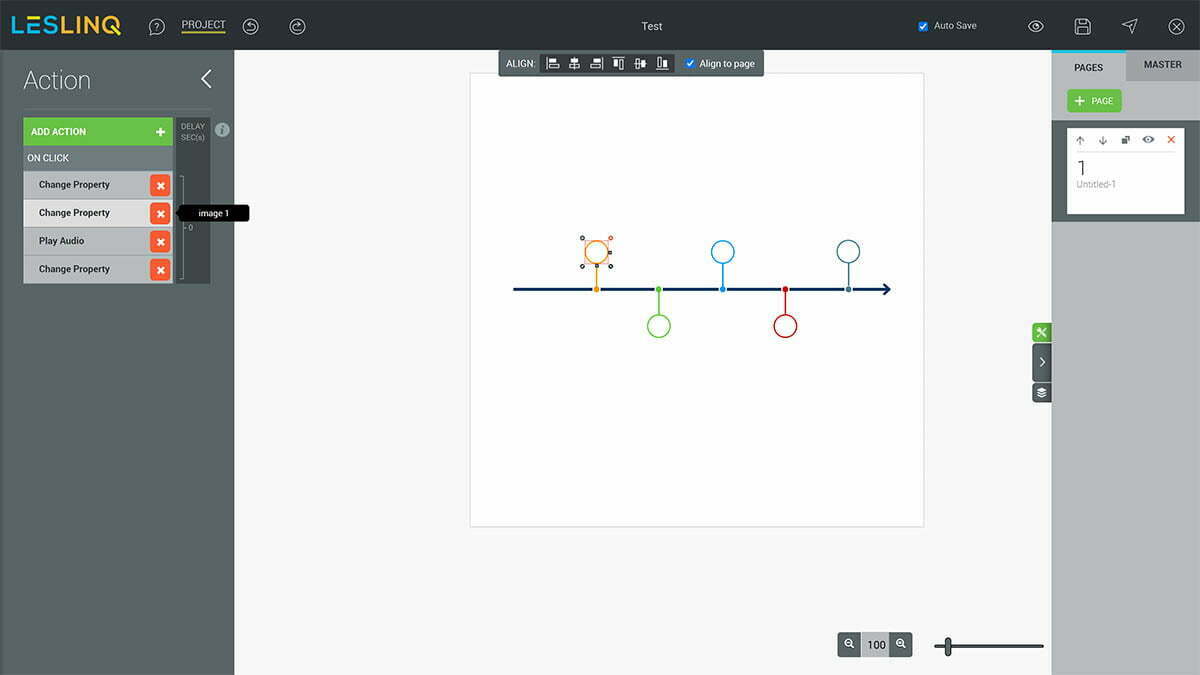
Task: Disable the Auto Save checkbox
Action: tap(923, 27)
